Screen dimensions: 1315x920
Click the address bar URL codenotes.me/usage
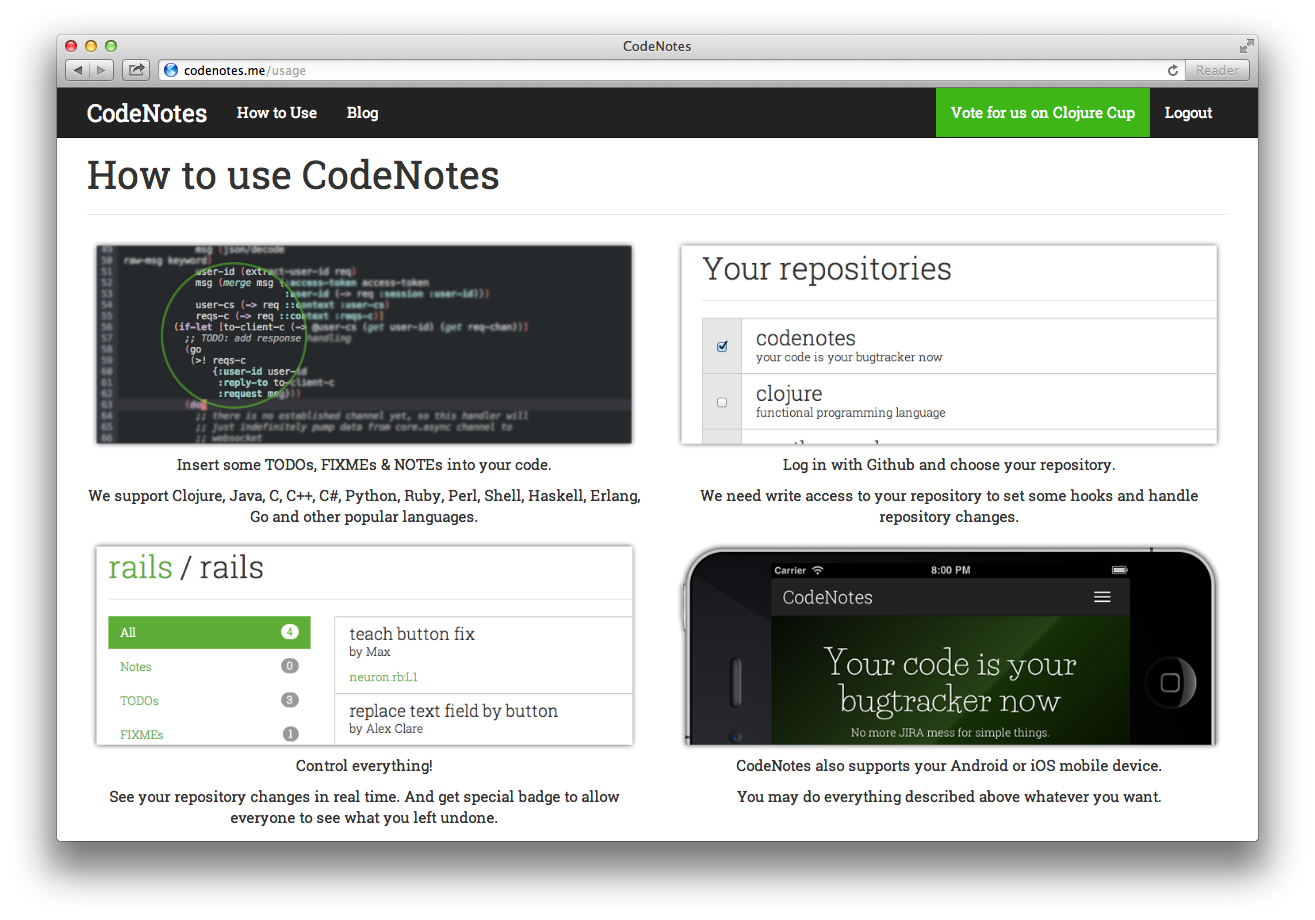click(x=245, y=70)
